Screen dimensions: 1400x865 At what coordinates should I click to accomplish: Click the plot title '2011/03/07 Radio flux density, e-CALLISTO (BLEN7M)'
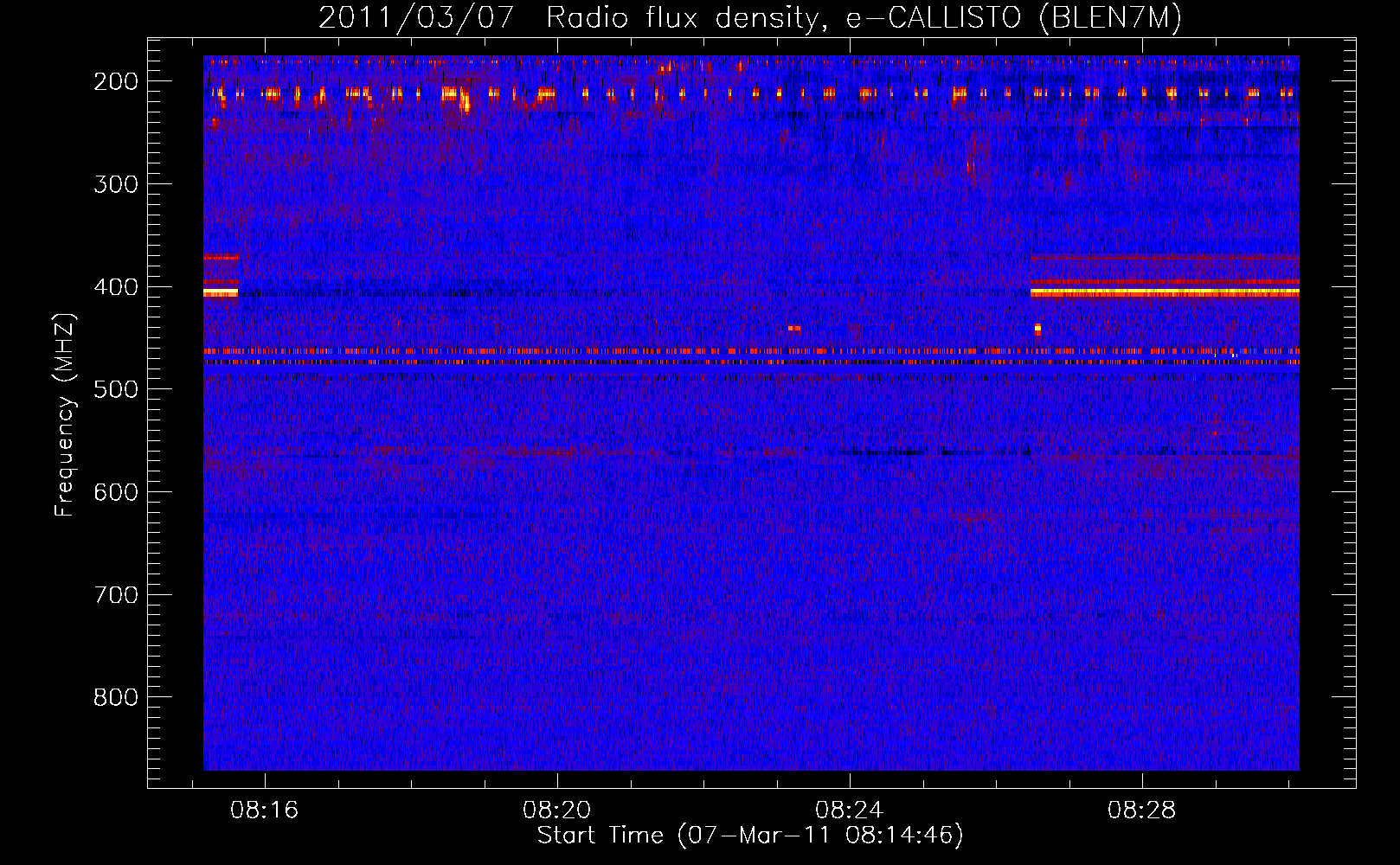749,17
